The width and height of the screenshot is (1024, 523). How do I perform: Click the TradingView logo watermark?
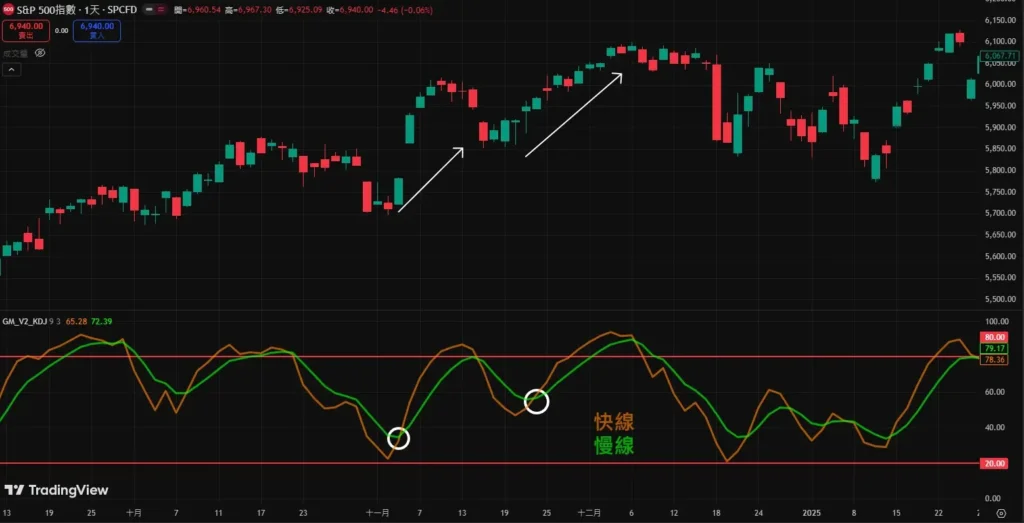(56, 490)
